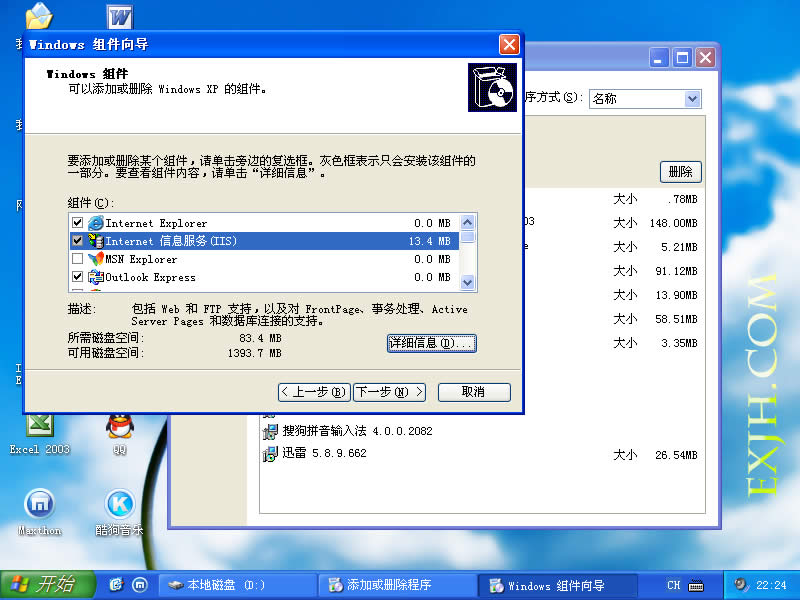Click the 3.35MB size value

pyautogui.click(x=680, y=343)
